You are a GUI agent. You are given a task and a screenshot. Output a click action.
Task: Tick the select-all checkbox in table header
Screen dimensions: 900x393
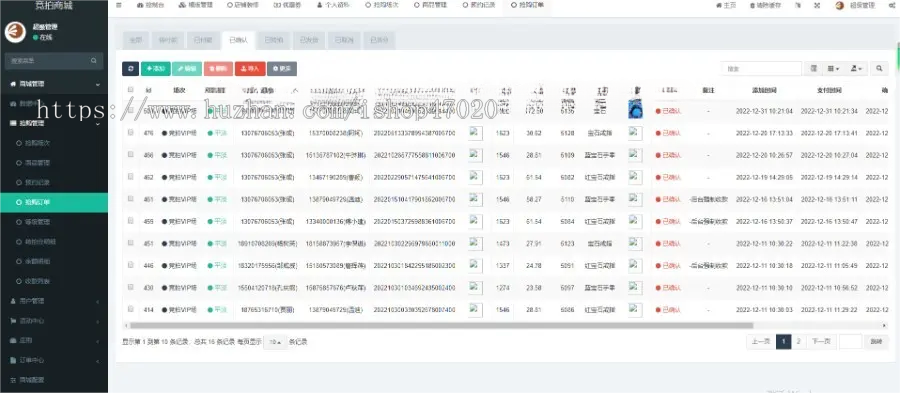tap(131, 89)
